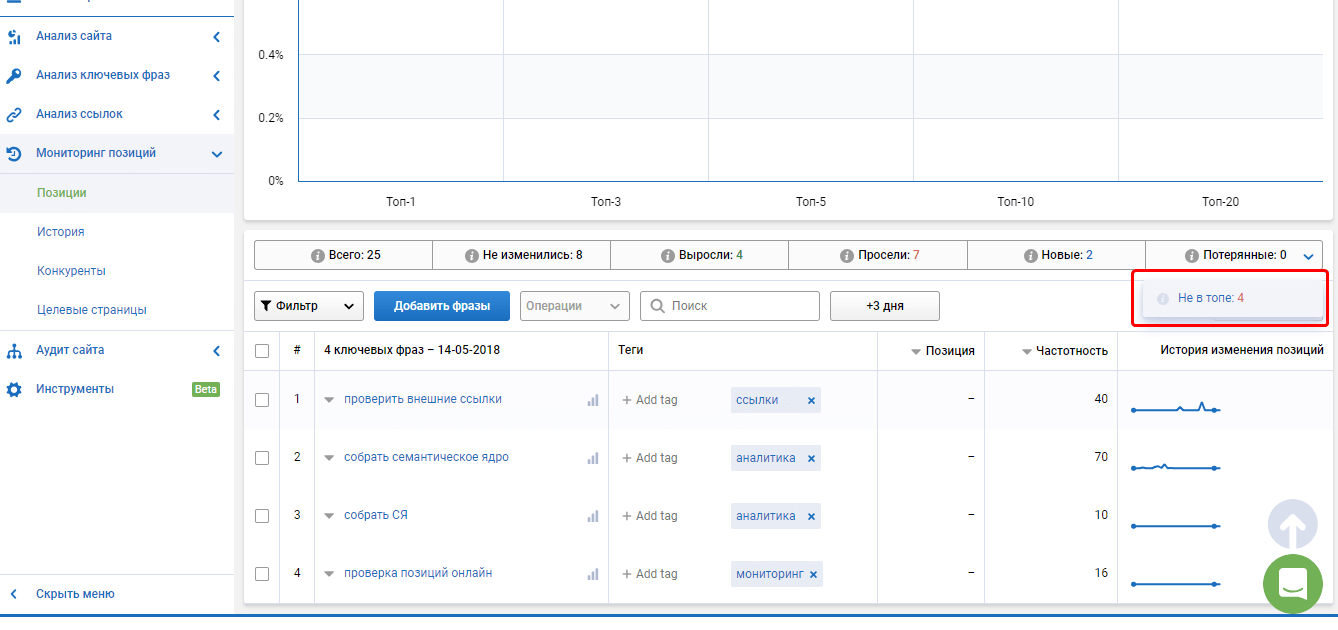
Task: Click the Добавить фразы button
Action: coord(442,306)
